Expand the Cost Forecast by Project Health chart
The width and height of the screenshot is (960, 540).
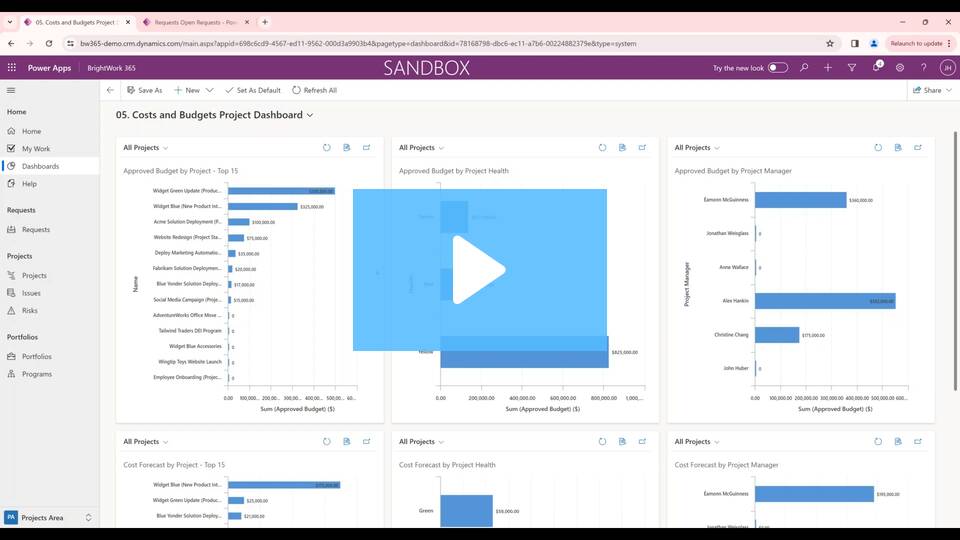click(642, 441)
